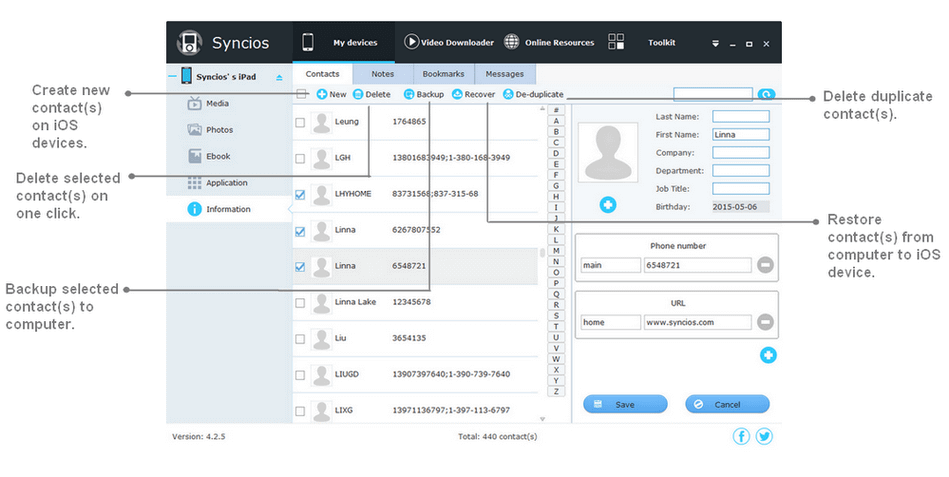Remove the phone number entry
This screenshot has width=949, height=477.
tap(766, 265)
